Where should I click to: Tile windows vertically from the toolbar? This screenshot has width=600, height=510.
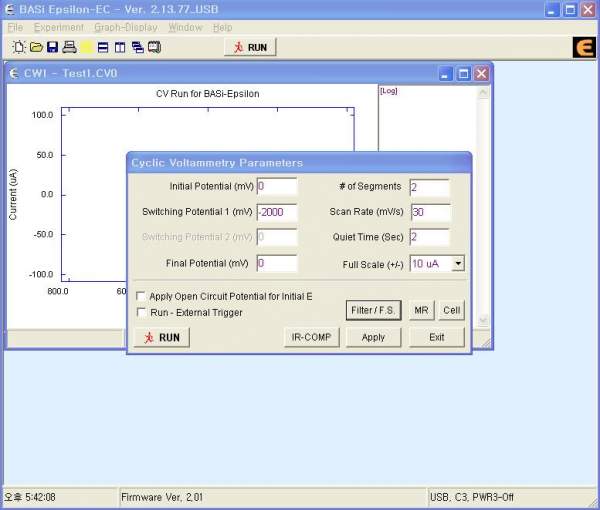120,47
